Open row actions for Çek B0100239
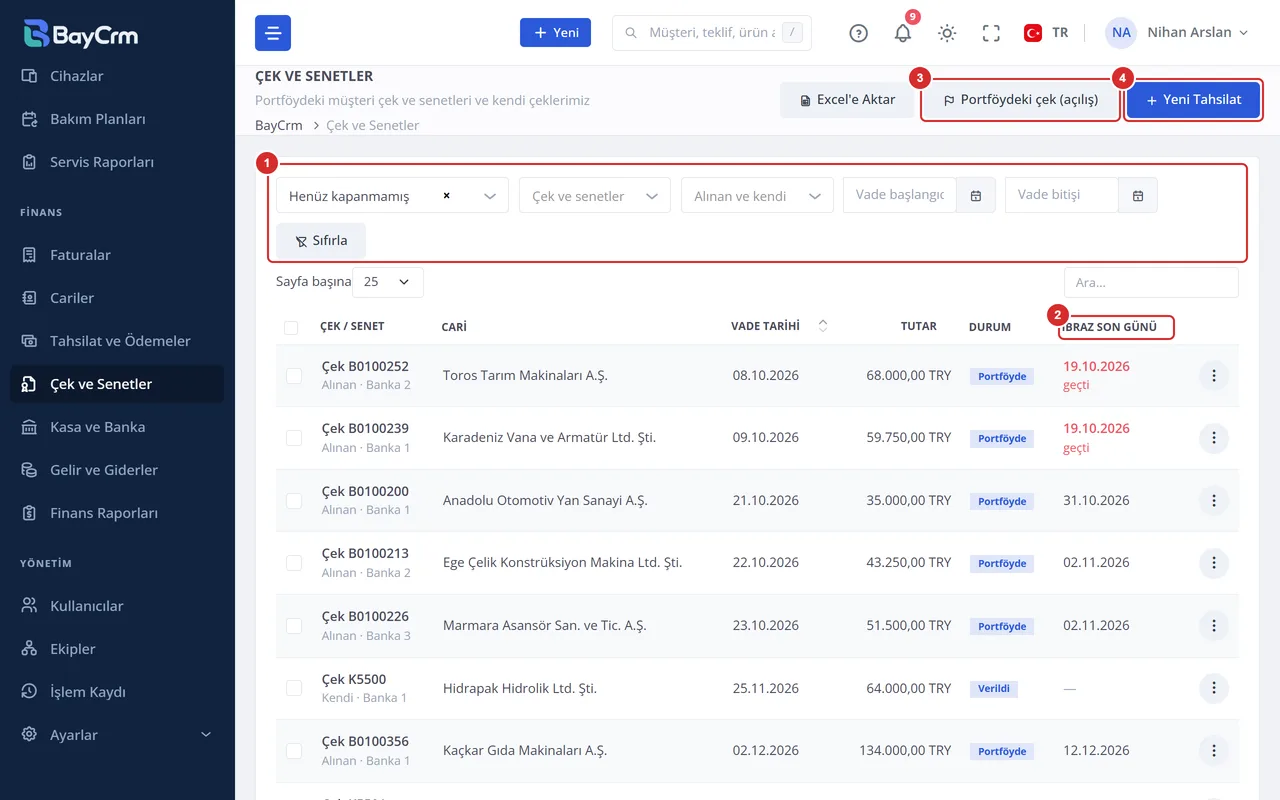 1213,438
